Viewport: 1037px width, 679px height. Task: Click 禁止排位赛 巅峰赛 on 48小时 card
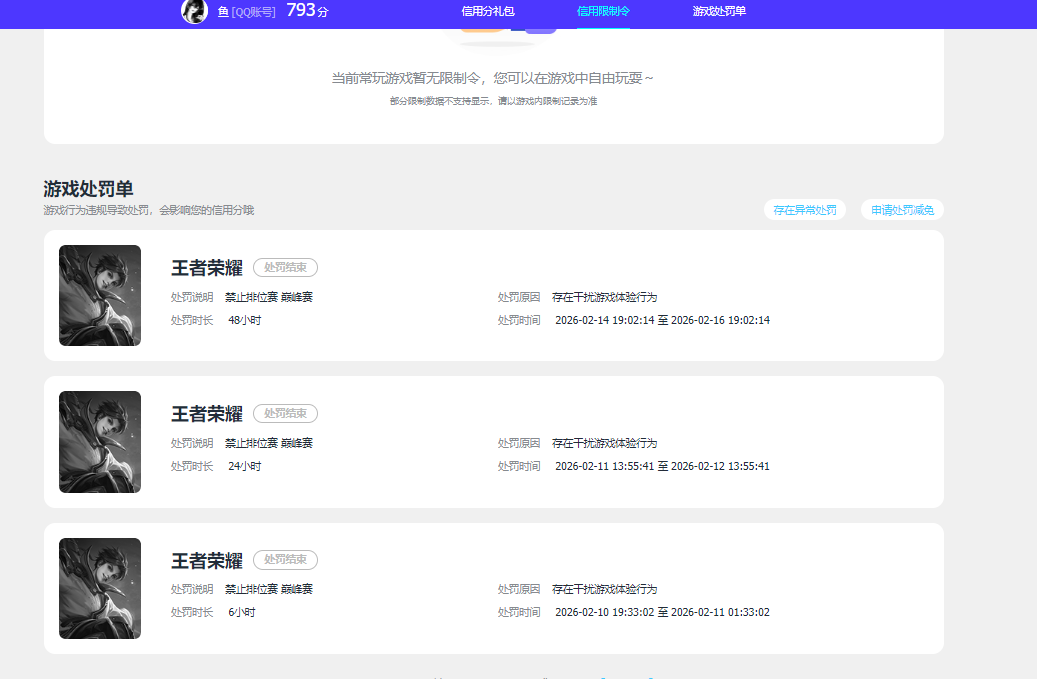[x=269, y=297]
